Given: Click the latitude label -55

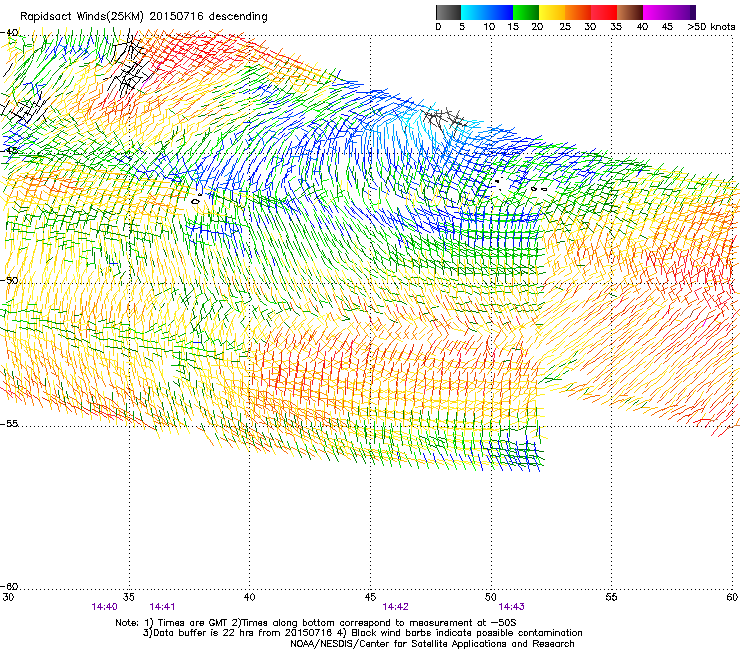Looking at the screenshot, I should coord(9,423).
